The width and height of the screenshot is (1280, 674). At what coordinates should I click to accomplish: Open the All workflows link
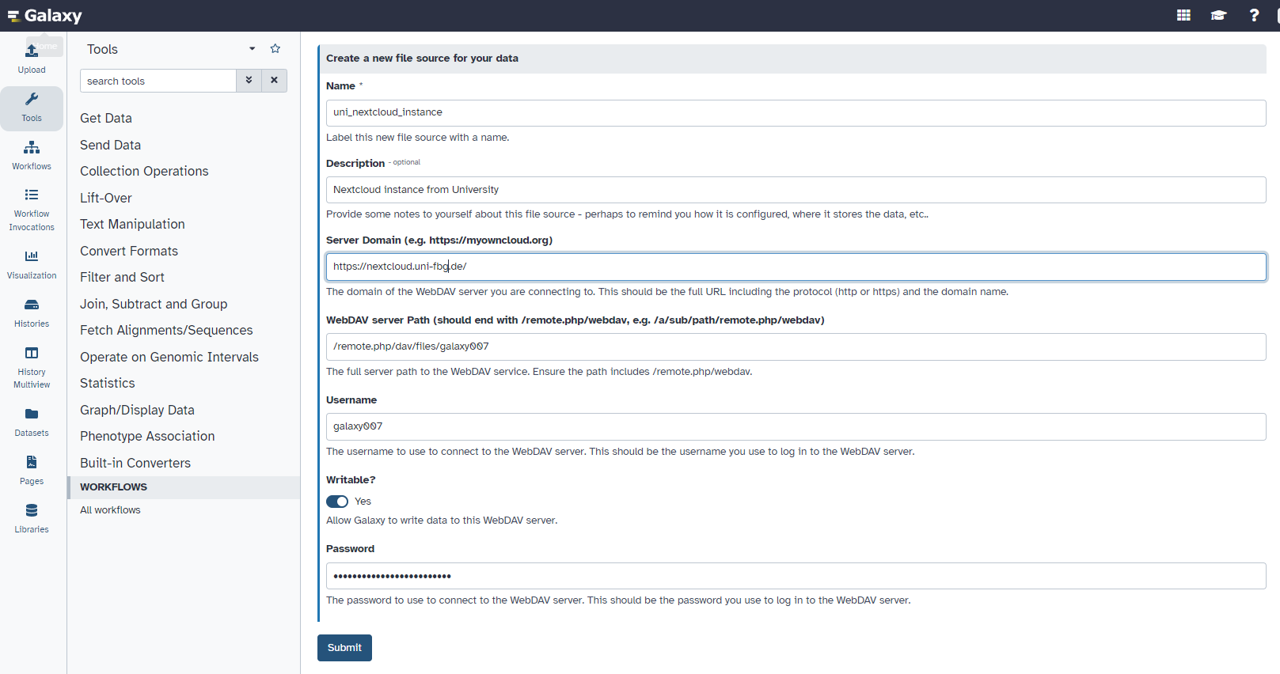[x=109, y=509]
